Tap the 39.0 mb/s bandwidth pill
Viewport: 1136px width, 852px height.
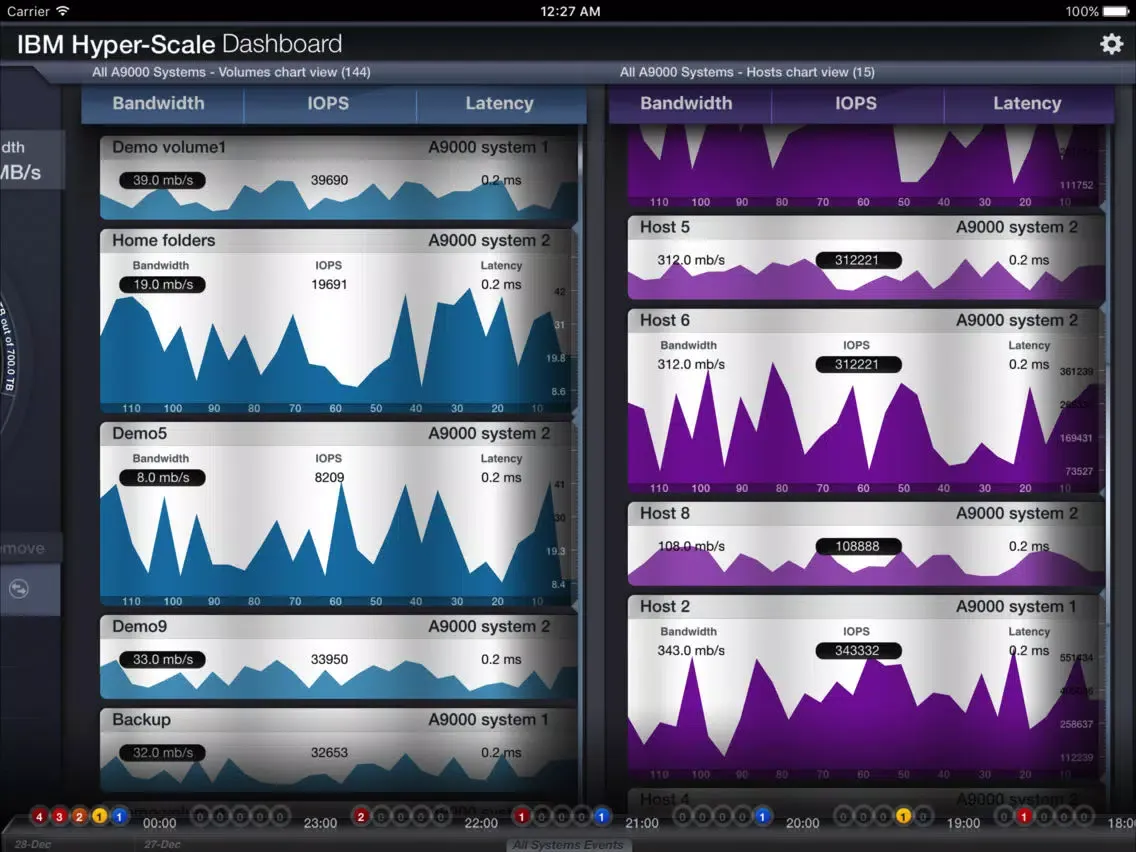(162, 180)
